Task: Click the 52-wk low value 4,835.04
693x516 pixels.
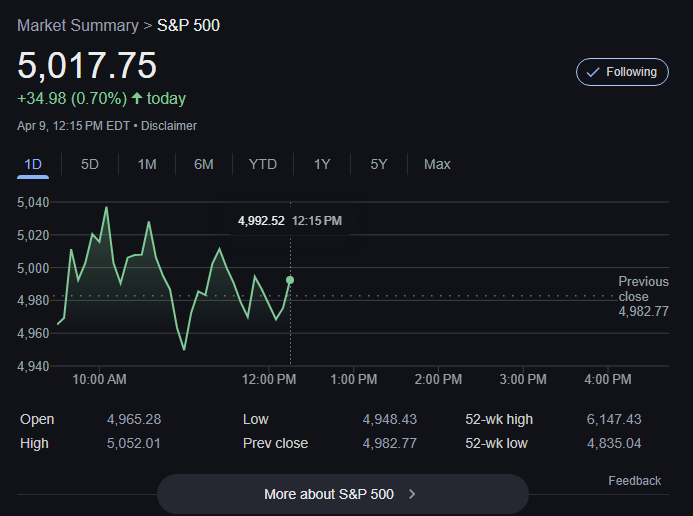Action: pyautogui.click(x=614, y=443)
